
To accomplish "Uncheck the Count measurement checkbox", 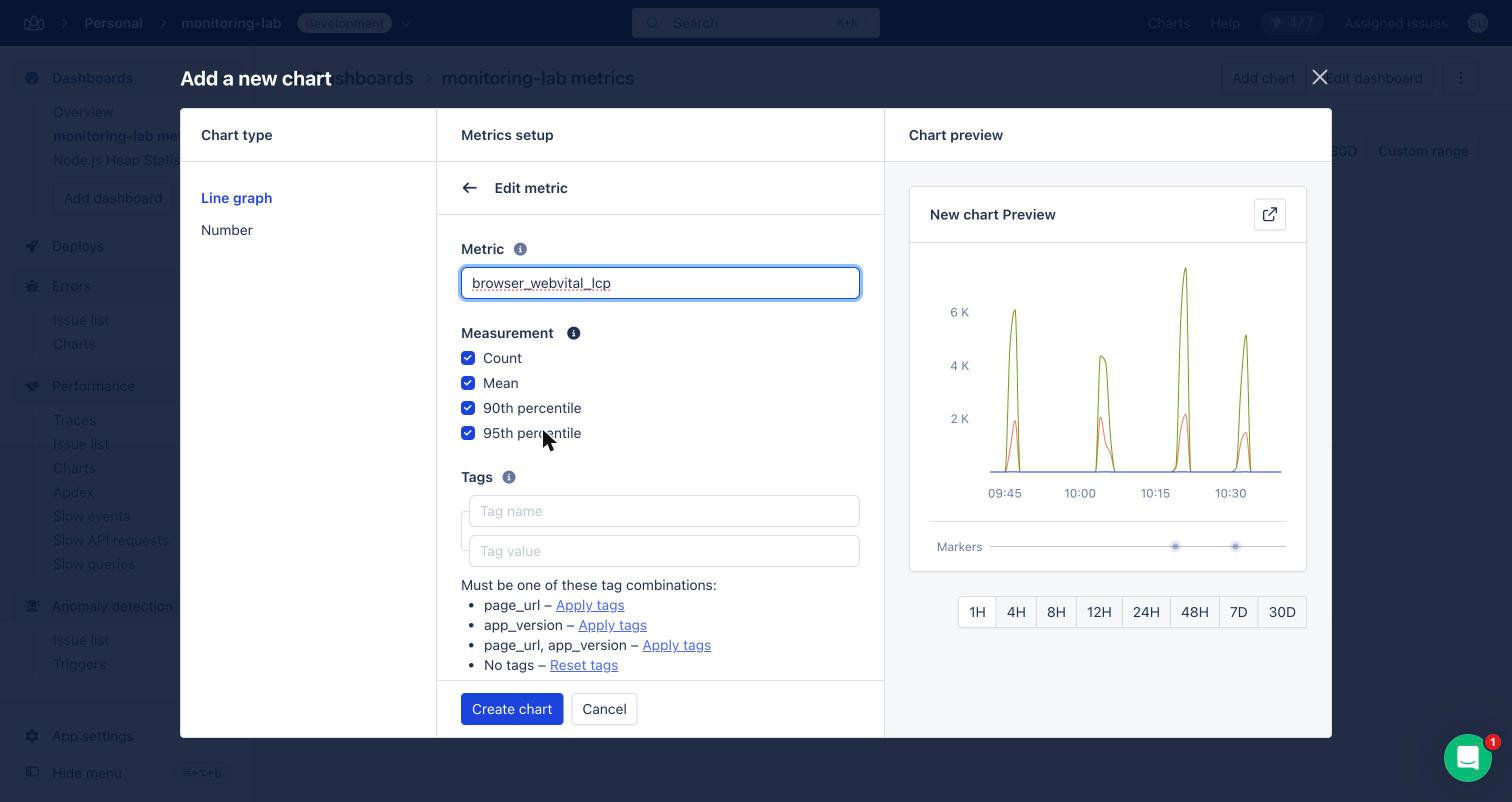I will click(x=468, y=358).
